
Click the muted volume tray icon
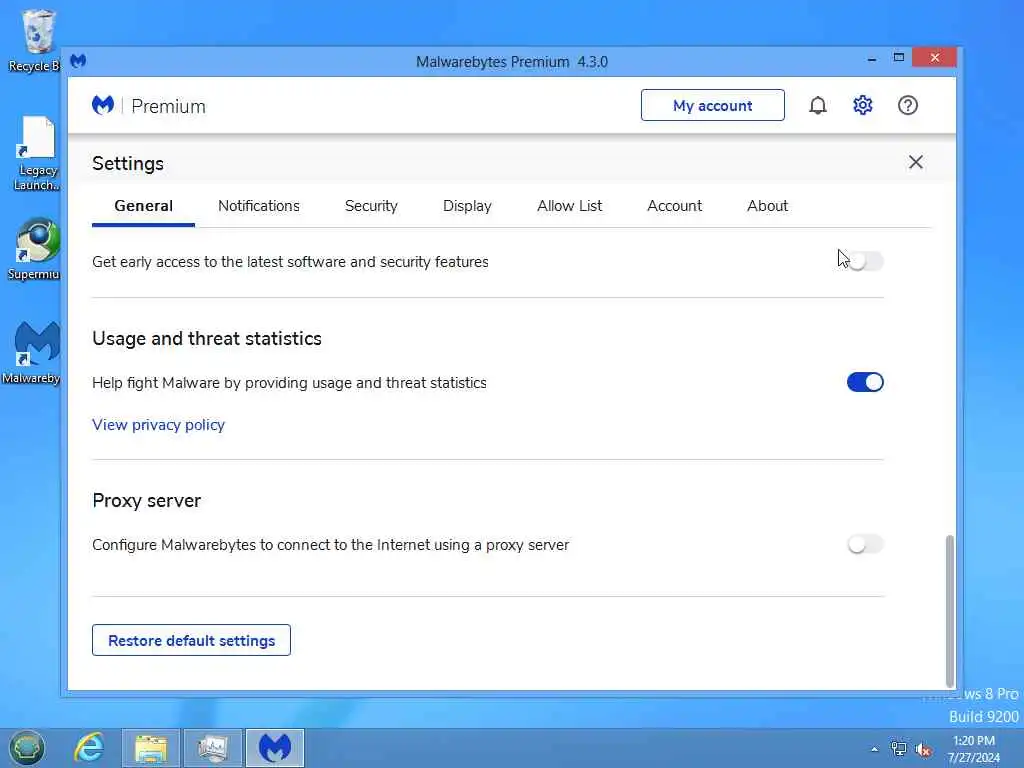coord(923,750)
